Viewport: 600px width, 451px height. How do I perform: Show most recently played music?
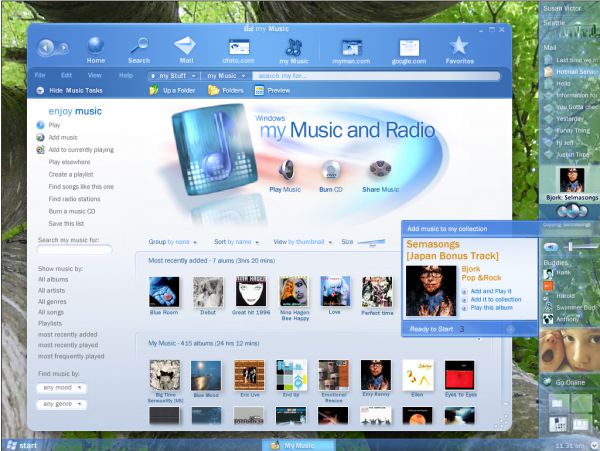click(68, 345)
